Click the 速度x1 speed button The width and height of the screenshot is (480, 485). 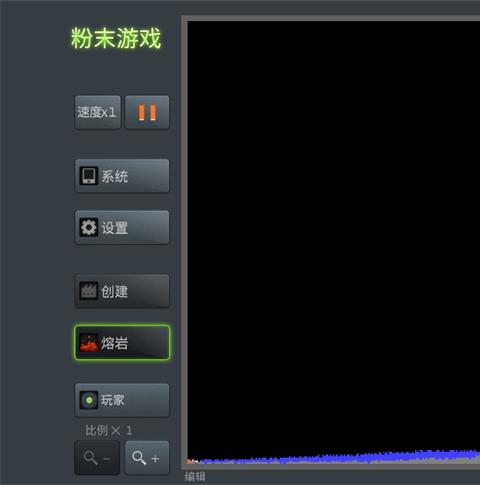pyautogui.click(x=98, y=112)
